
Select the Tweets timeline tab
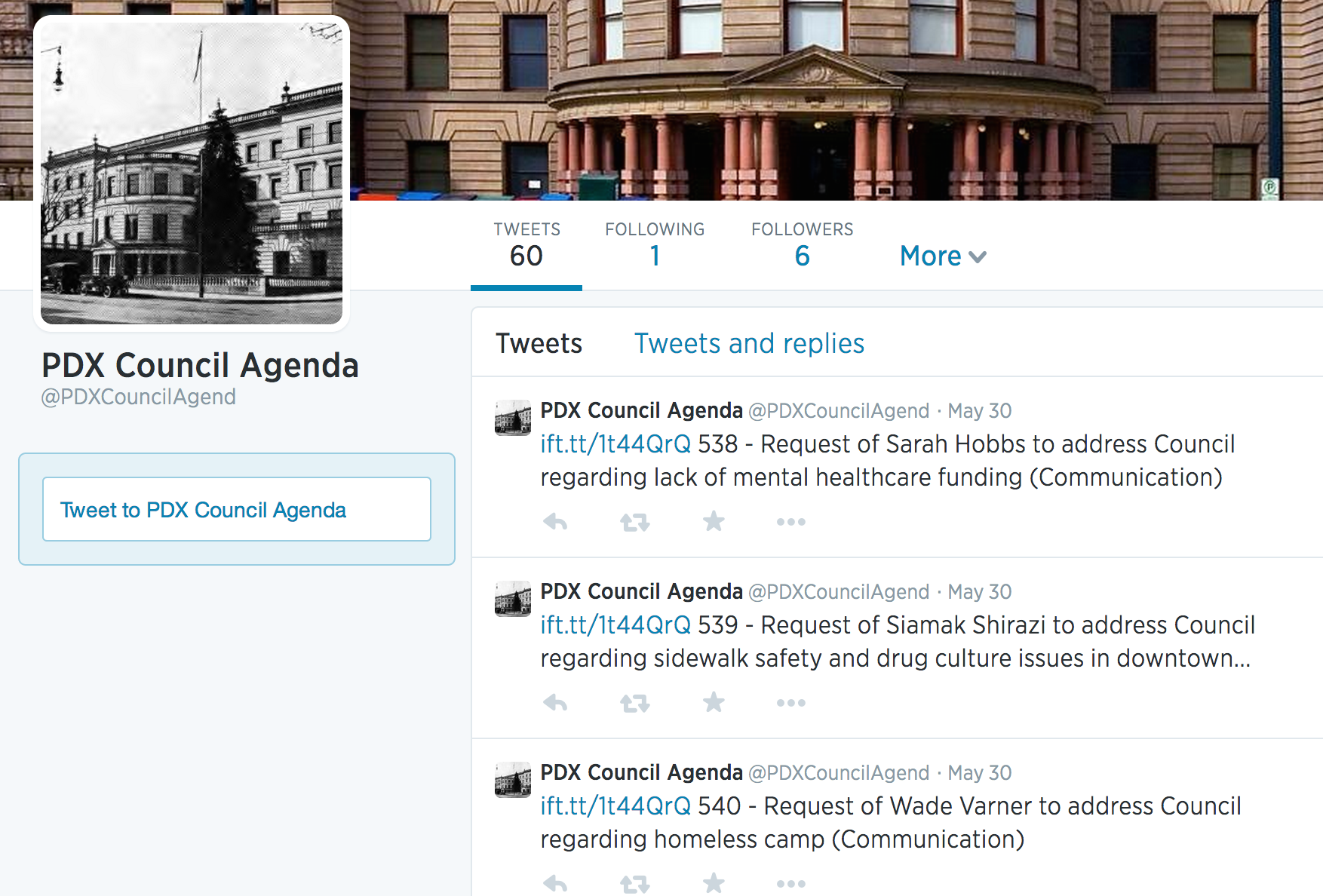539,344
